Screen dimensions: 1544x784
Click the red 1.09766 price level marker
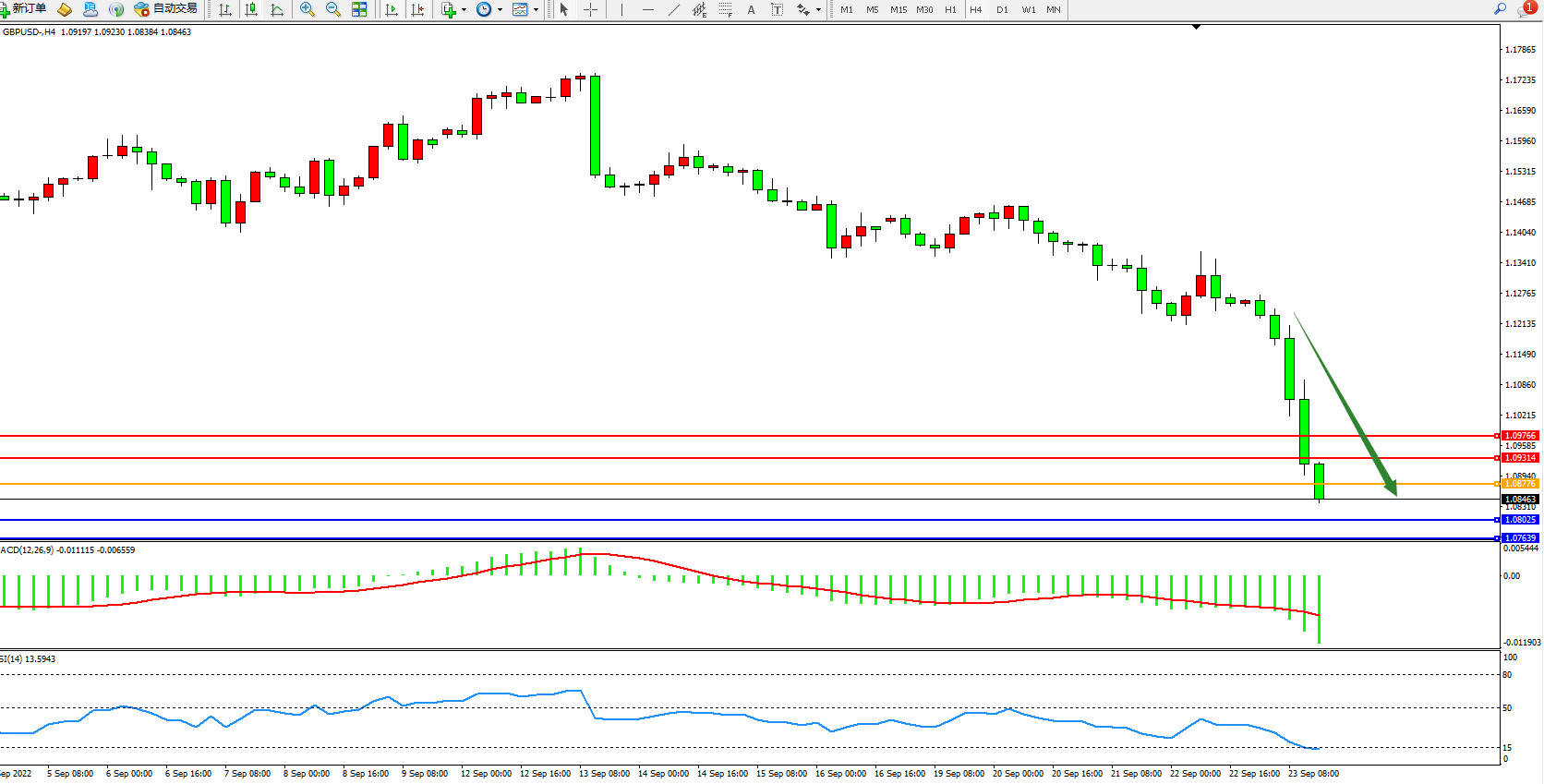1519,435
